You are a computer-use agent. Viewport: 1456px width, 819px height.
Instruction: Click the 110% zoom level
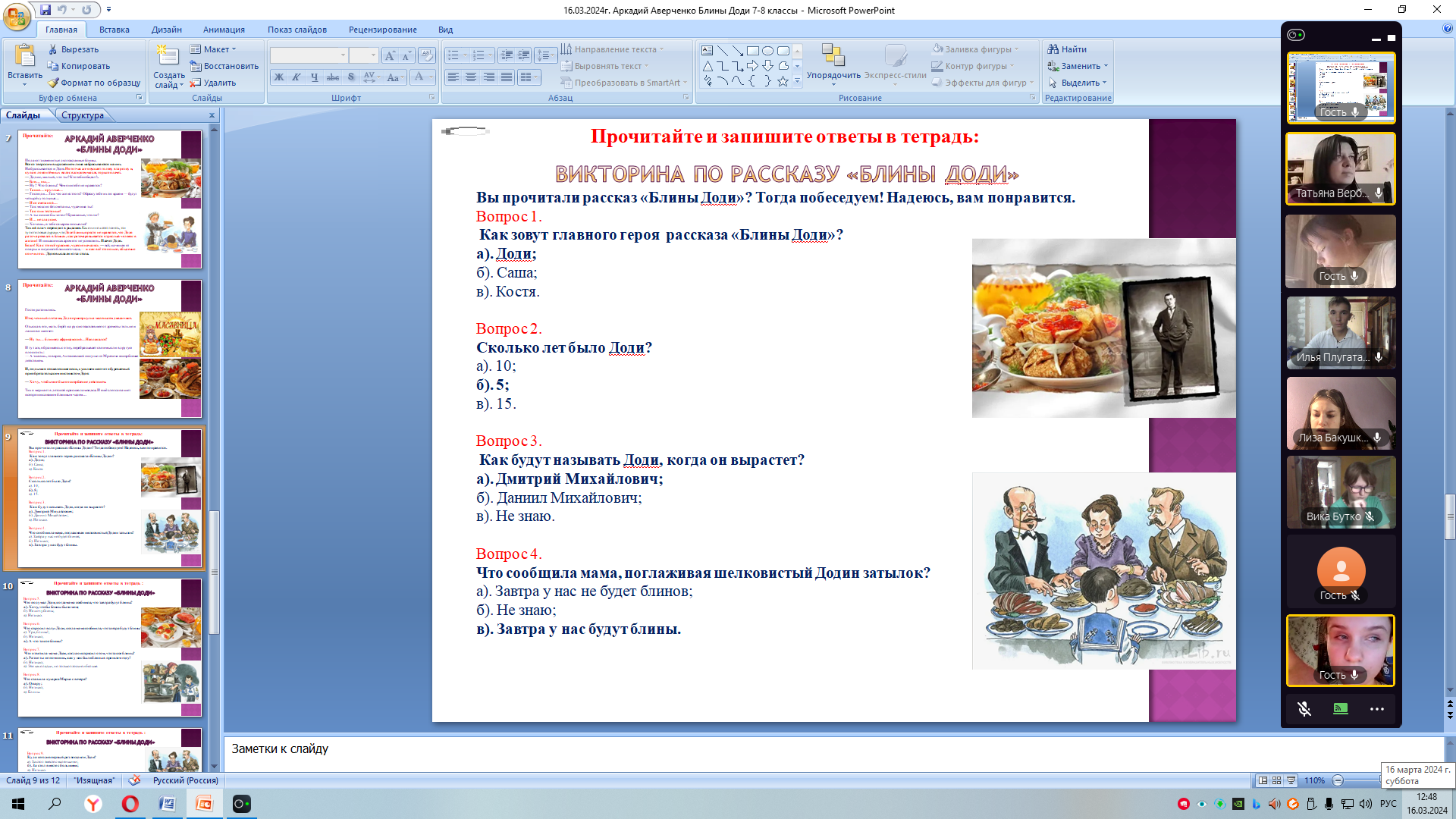1314,780
